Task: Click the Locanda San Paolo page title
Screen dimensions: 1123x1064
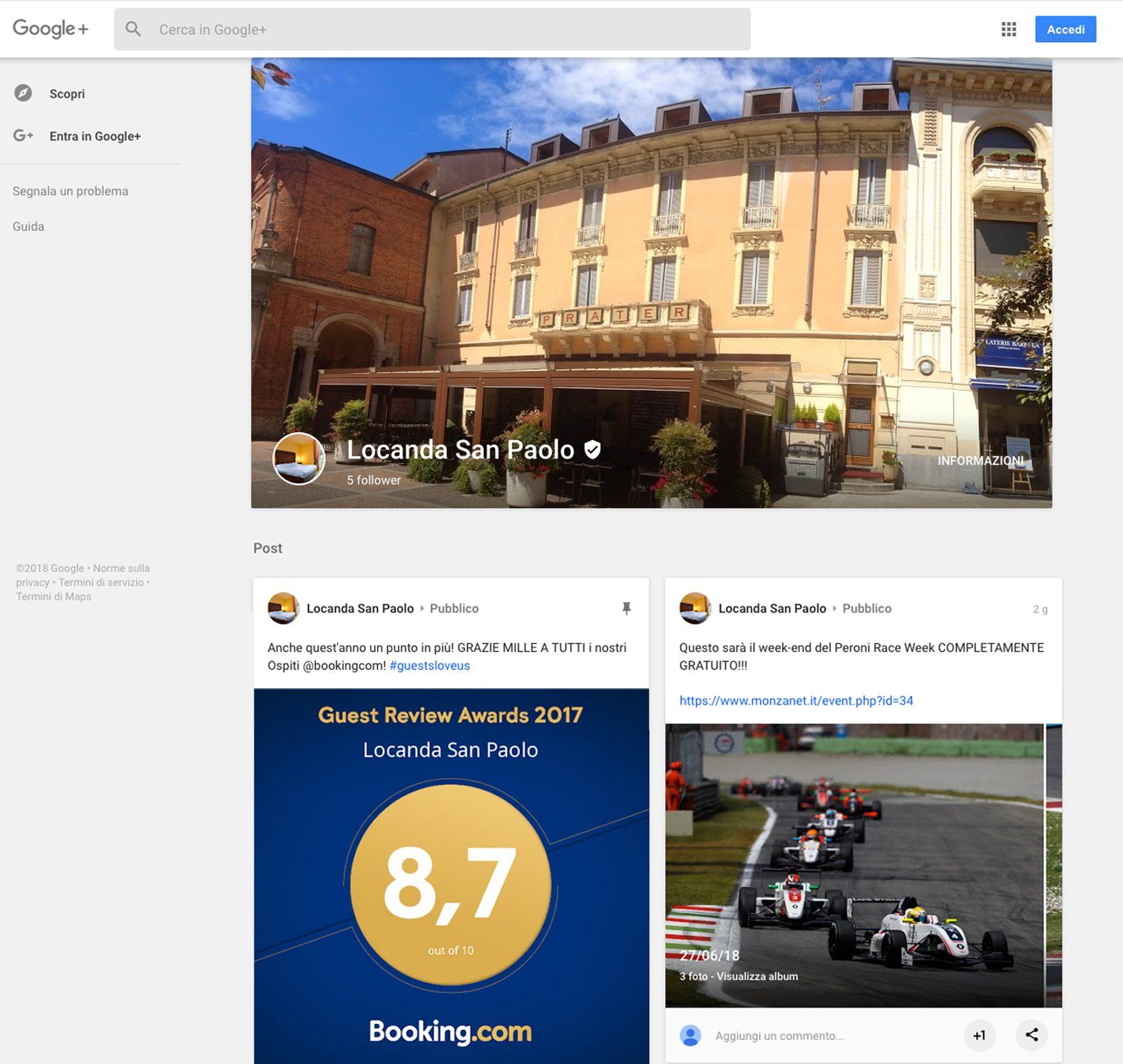Action: (x=461, y=449)
